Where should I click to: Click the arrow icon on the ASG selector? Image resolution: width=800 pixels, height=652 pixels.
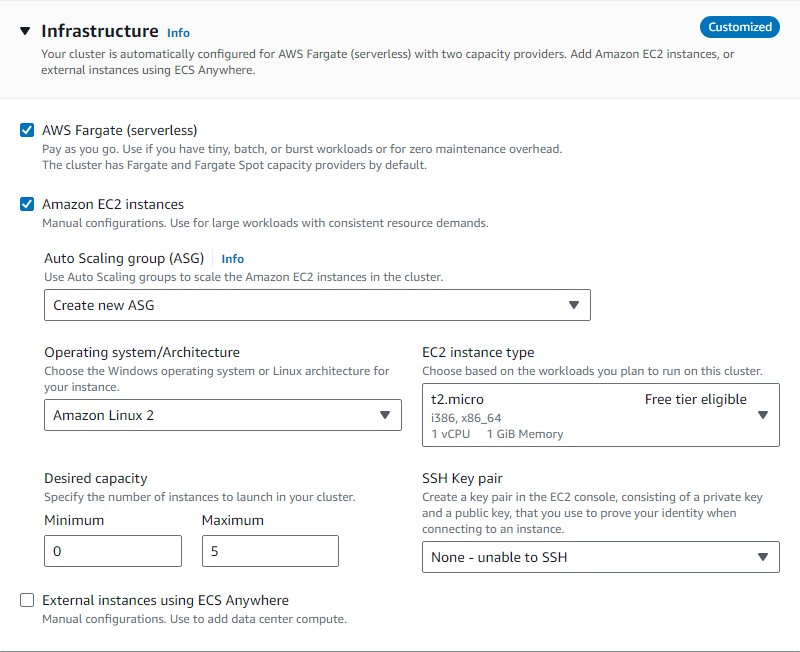pyautogui.click(x=576, y=304)
